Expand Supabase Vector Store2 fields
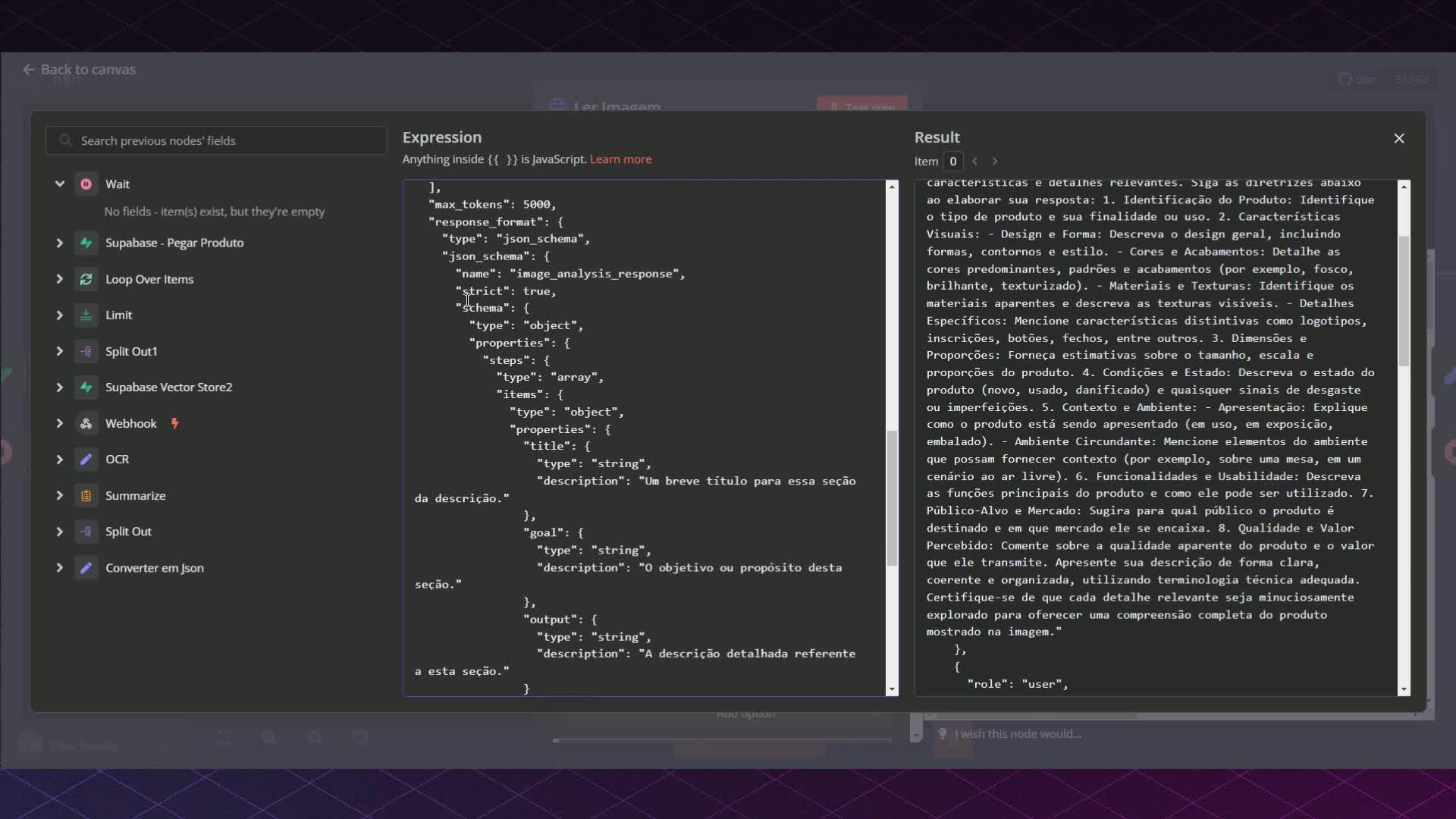Screen dimensions: 1456x819 [x=59, y=388]
